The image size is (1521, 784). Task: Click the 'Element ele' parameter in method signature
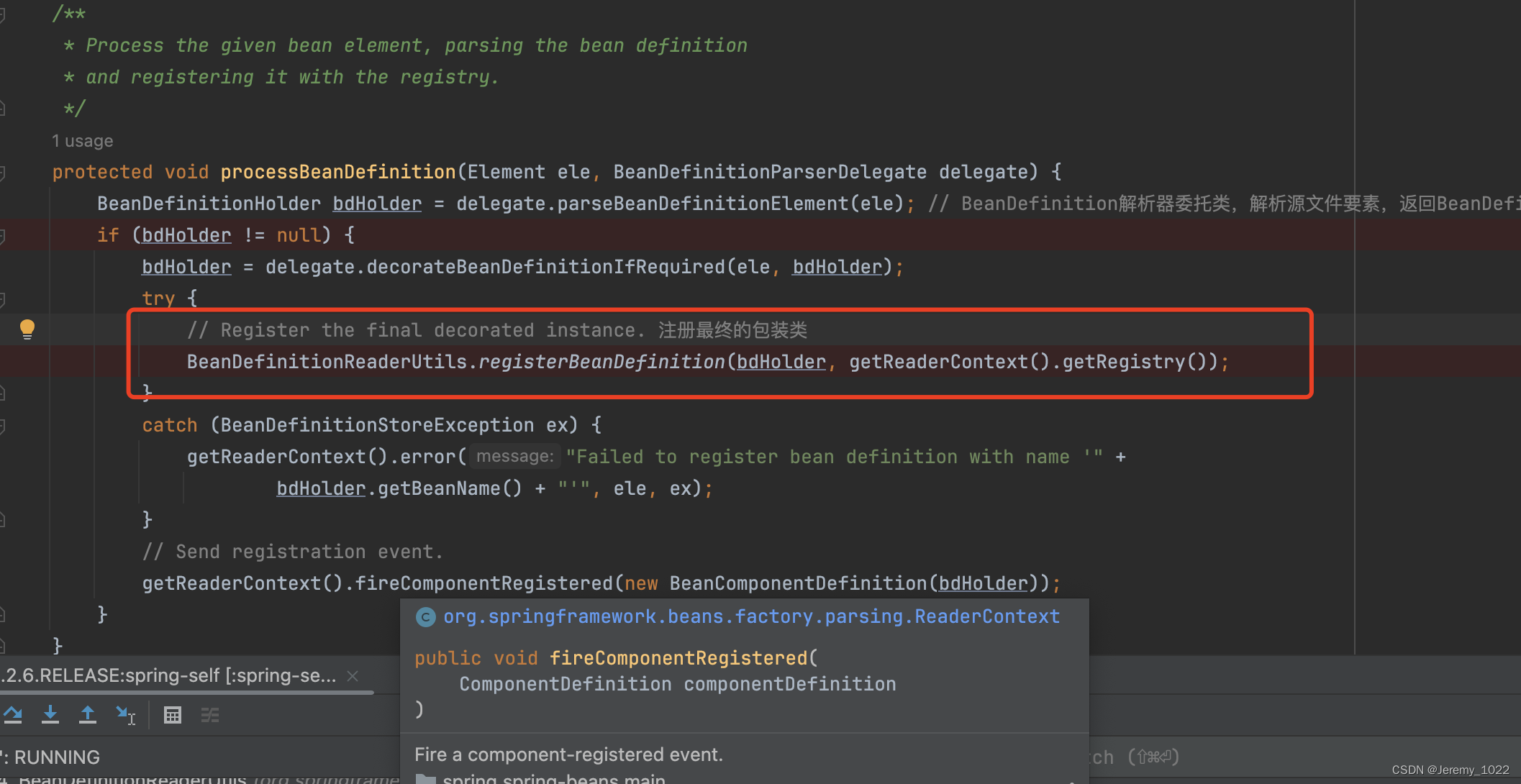tap(529, 172)
